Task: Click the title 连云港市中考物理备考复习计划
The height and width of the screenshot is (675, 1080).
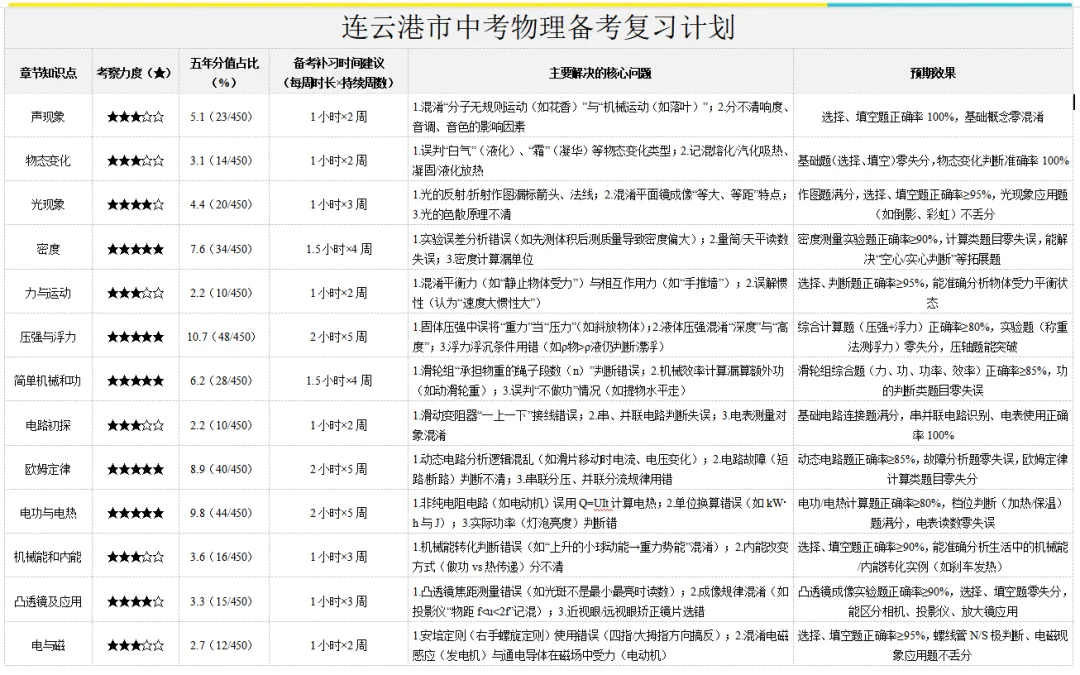Action: tap(540, 27)
